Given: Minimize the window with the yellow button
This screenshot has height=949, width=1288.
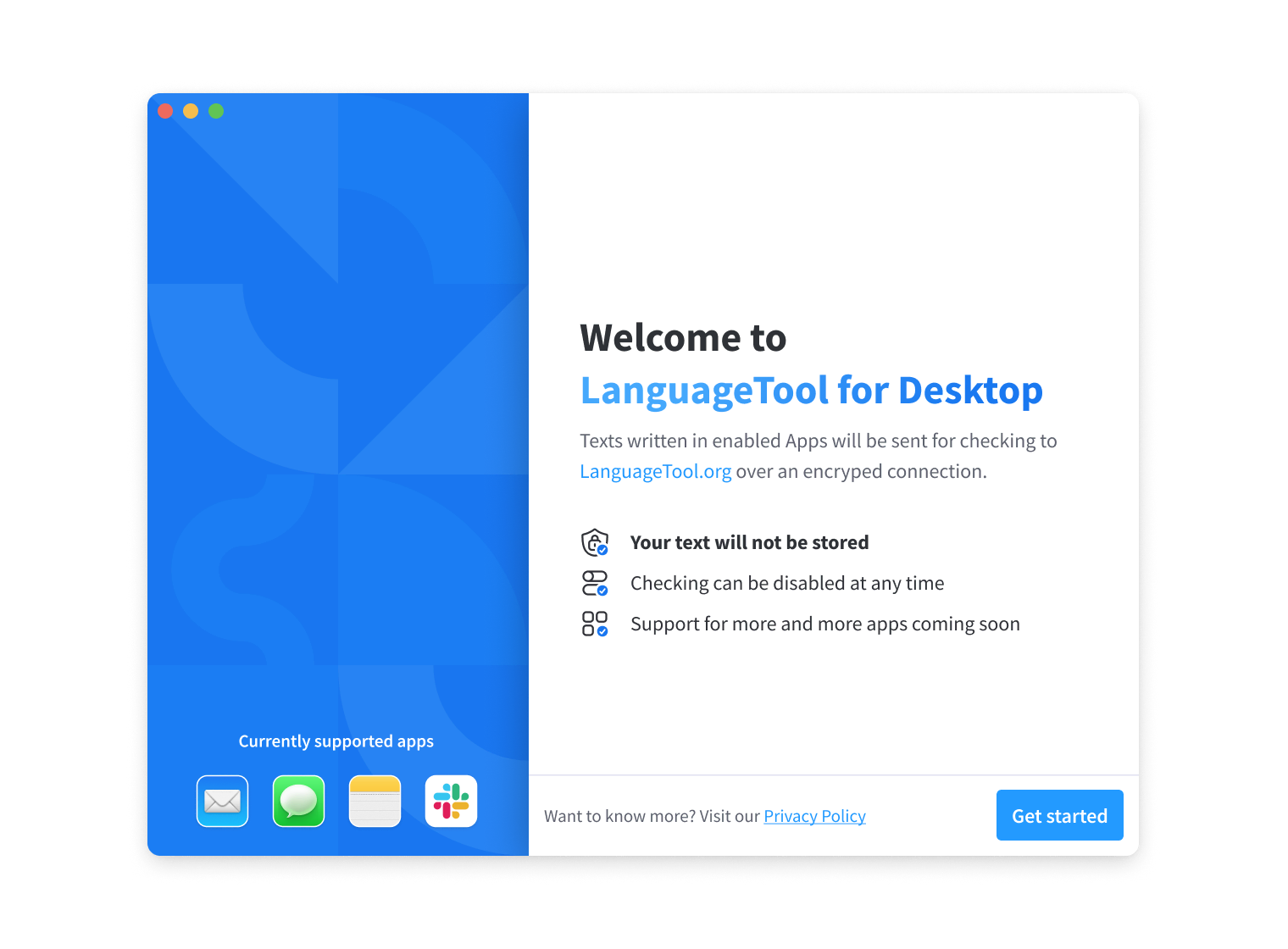Looking at the screenshot, I should coord(191,111).
